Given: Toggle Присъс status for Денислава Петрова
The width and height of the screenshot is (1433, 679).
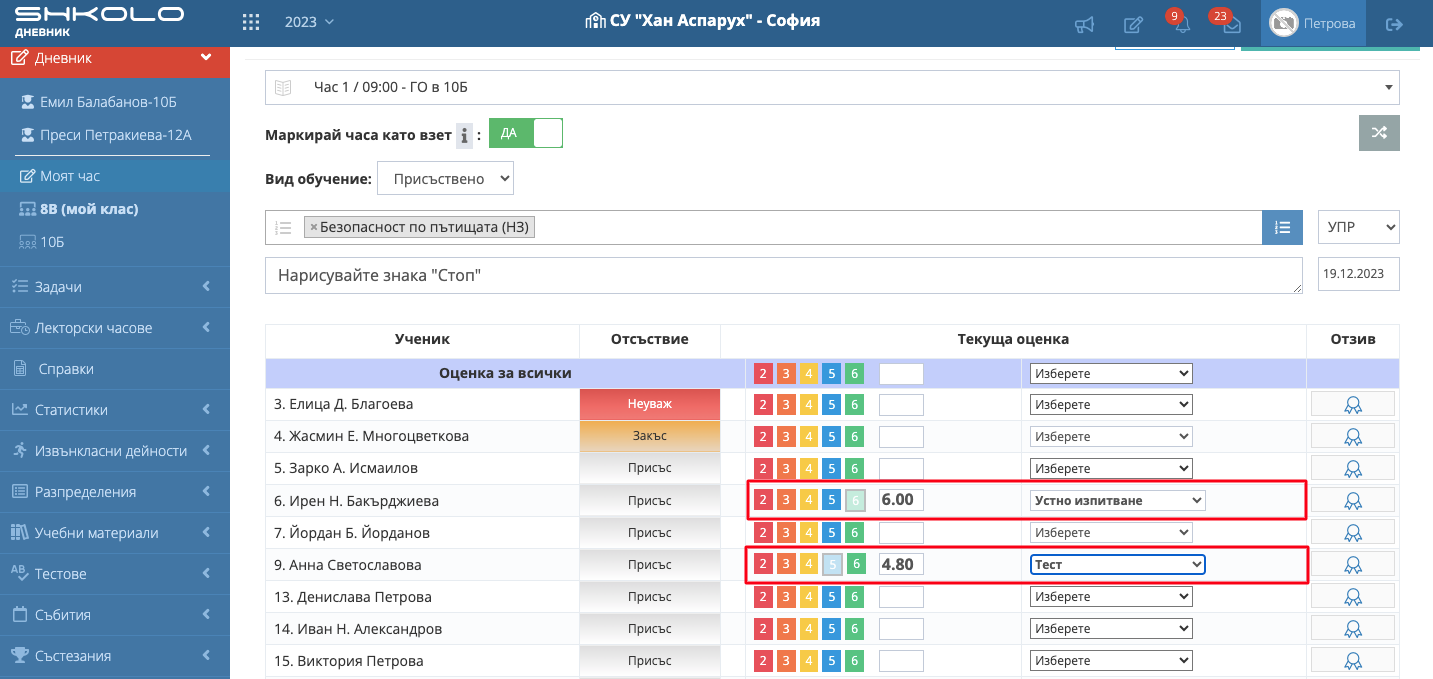Looking at the screenshot, I should tap(650, 596).
